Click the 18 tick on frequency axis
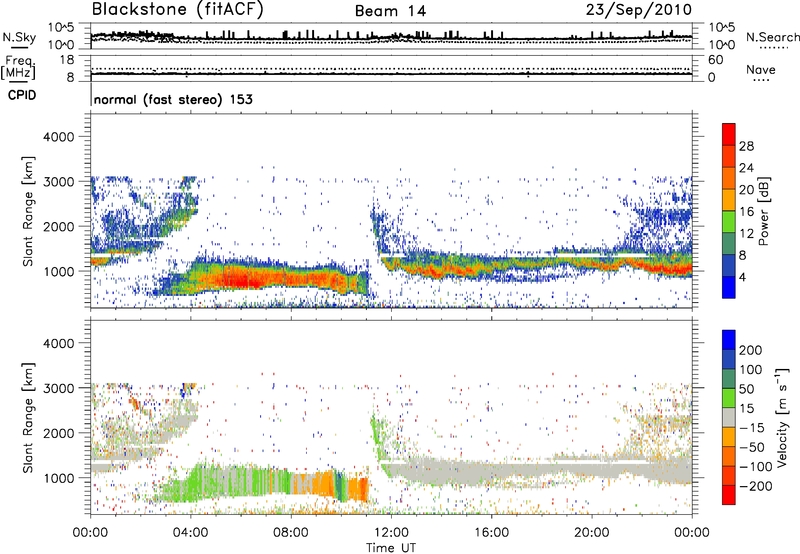Image resolution: width=800 pixels, height=554 pixels. coord(67,60)
